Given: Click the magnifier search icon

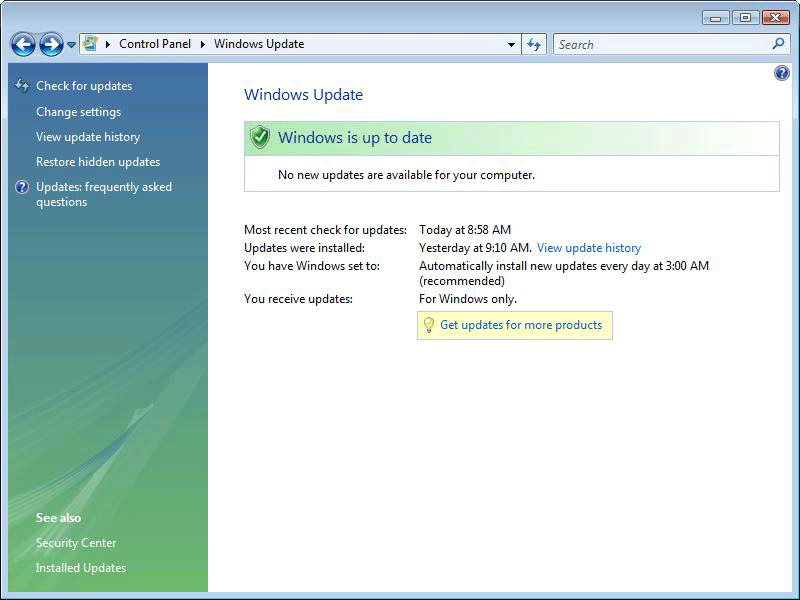Looking at the screenshot, I should click(x=778, y=44).
